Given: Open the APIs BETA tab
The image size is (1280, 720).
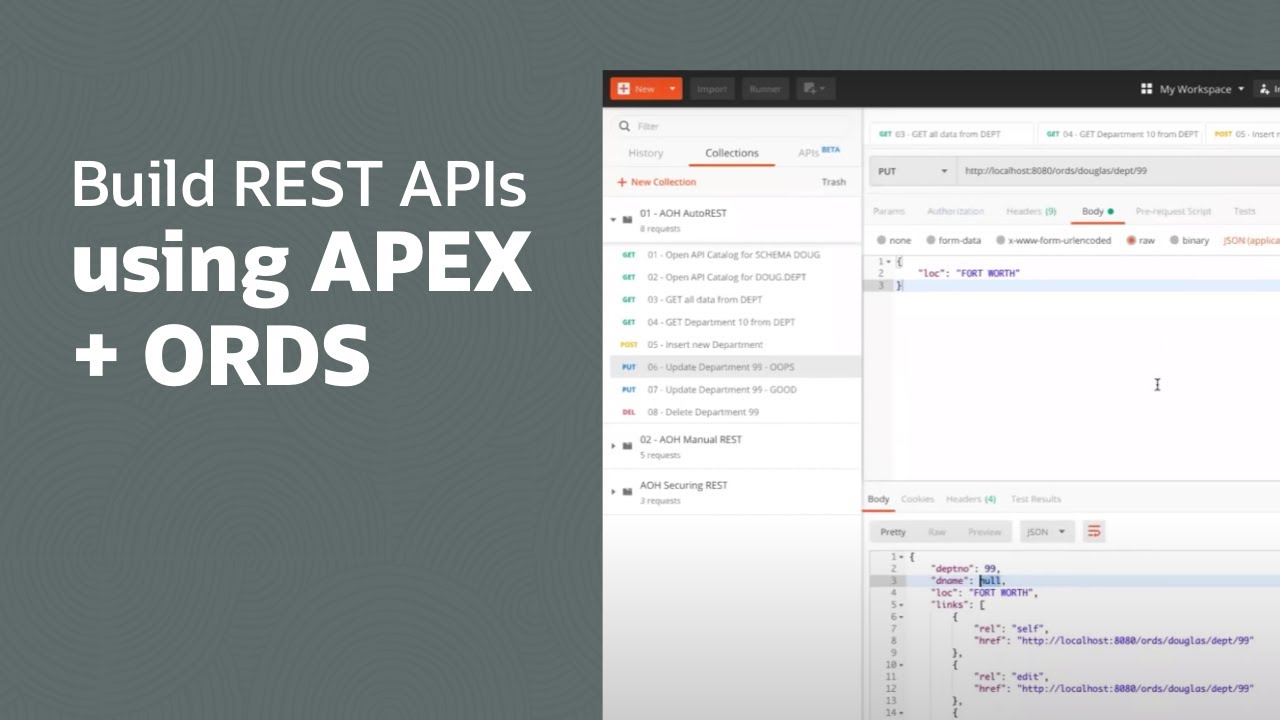Looking at the screenshot, I should pyautogui.click(x=818, y=152).
